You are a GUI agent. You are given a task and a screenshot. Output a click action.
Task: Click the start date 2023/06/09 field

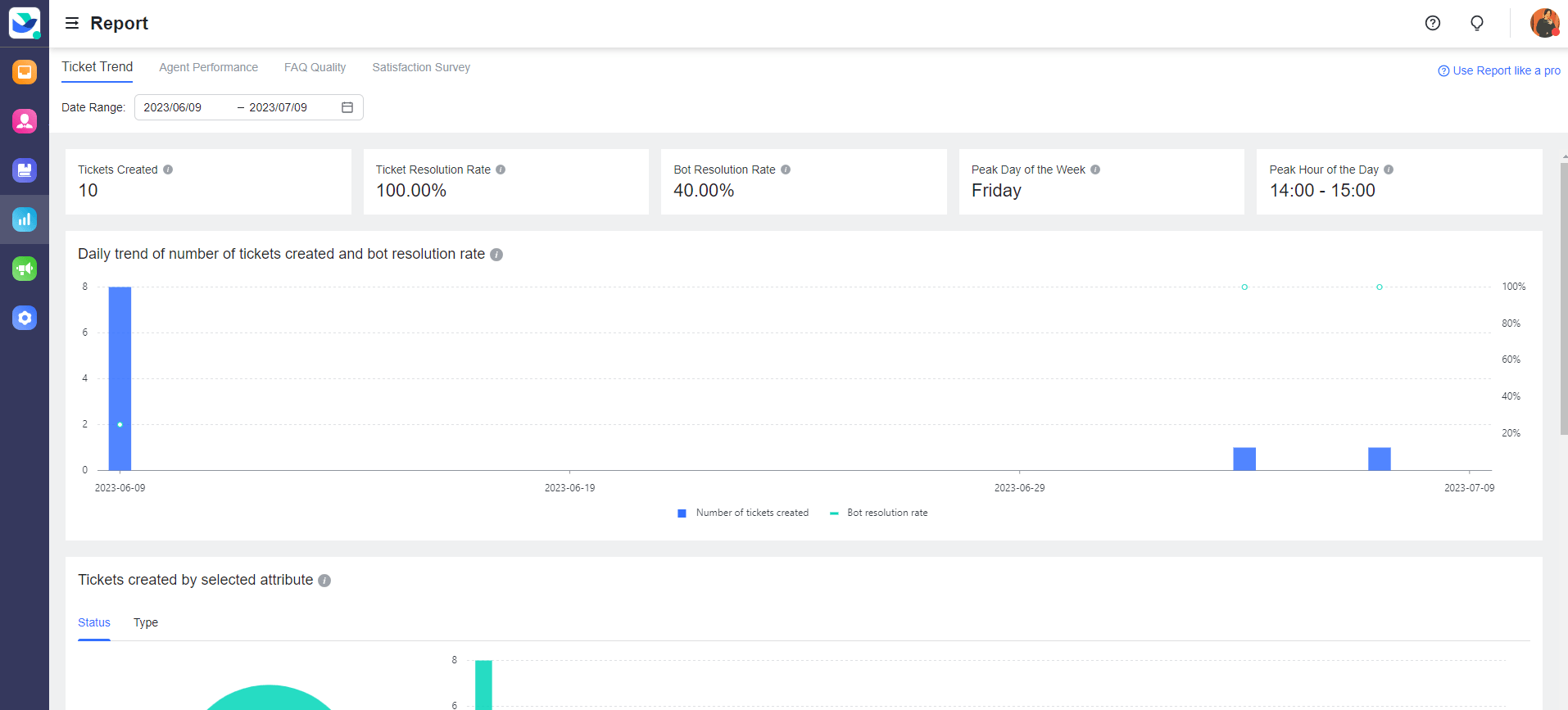173,107
